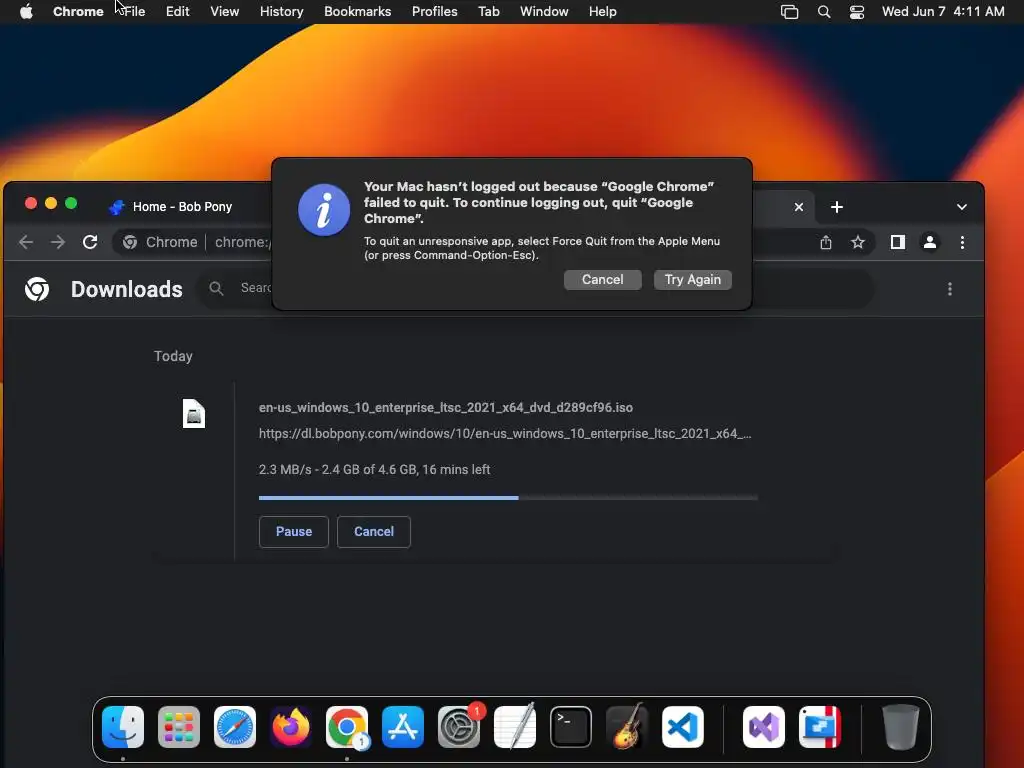Open Chrome's three-dot main menu
This screenshot has width=1024, height=768.
[963, 242]
